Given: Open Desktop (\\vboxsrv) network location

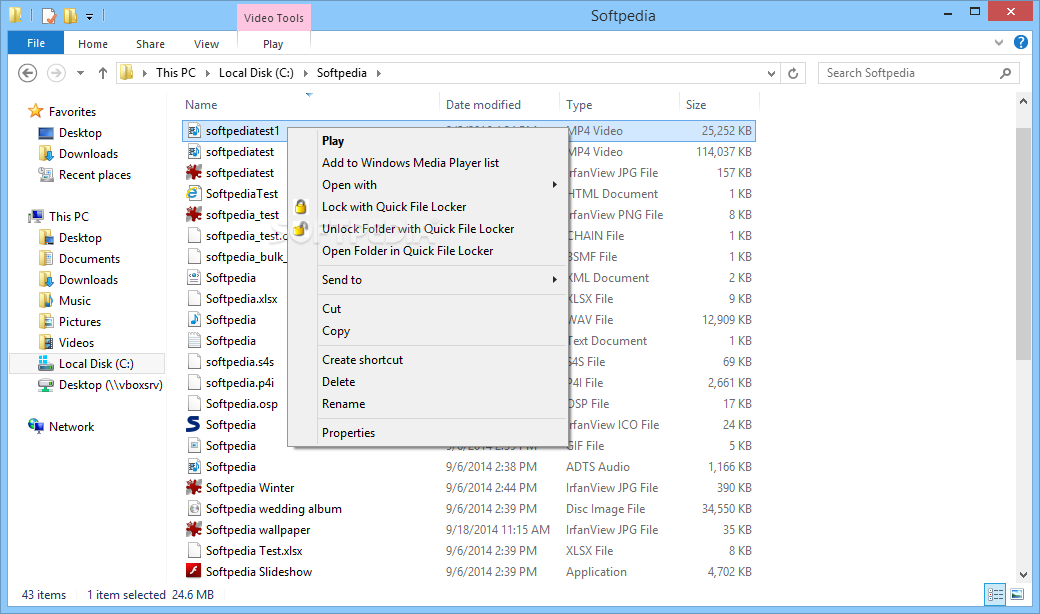Looking at the screenshot, I should [x=110, y=385].
